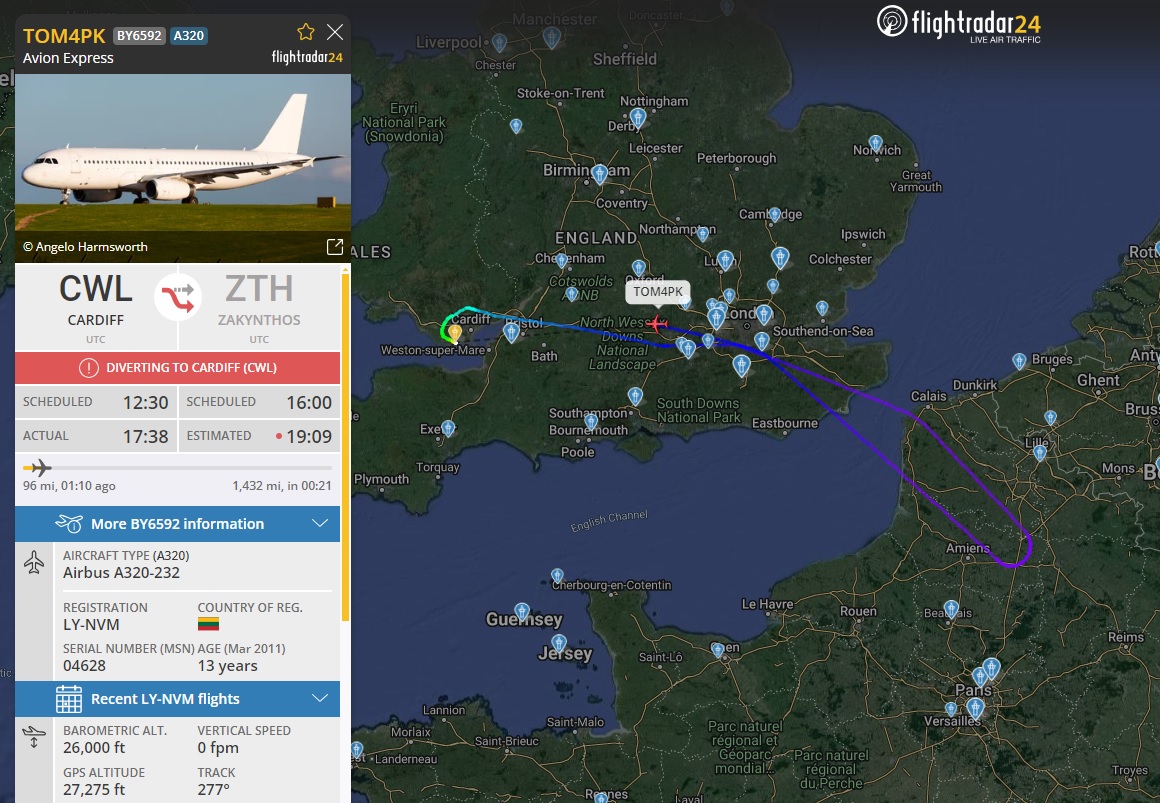Click the TOM4PK callsign label on map

point(658,292)
